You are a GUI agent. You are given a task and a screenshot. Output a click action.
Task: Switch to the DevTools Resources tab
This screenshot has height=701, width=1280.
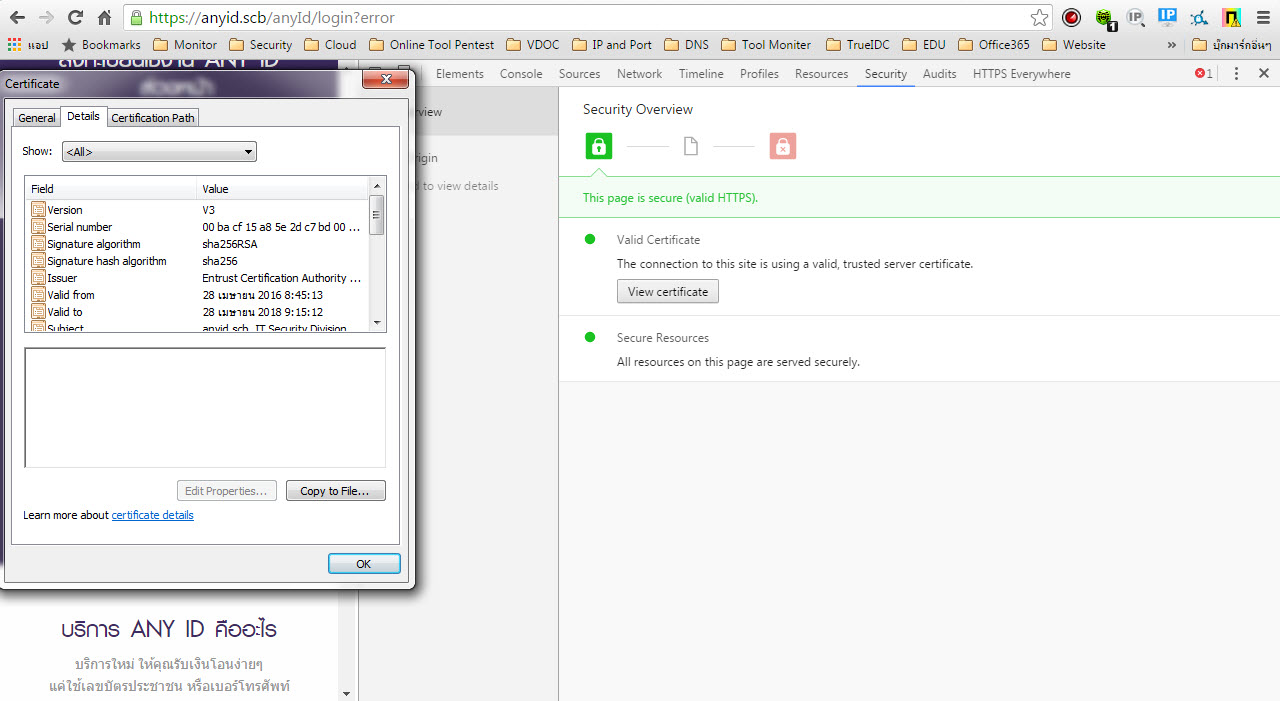coord(822,74)
